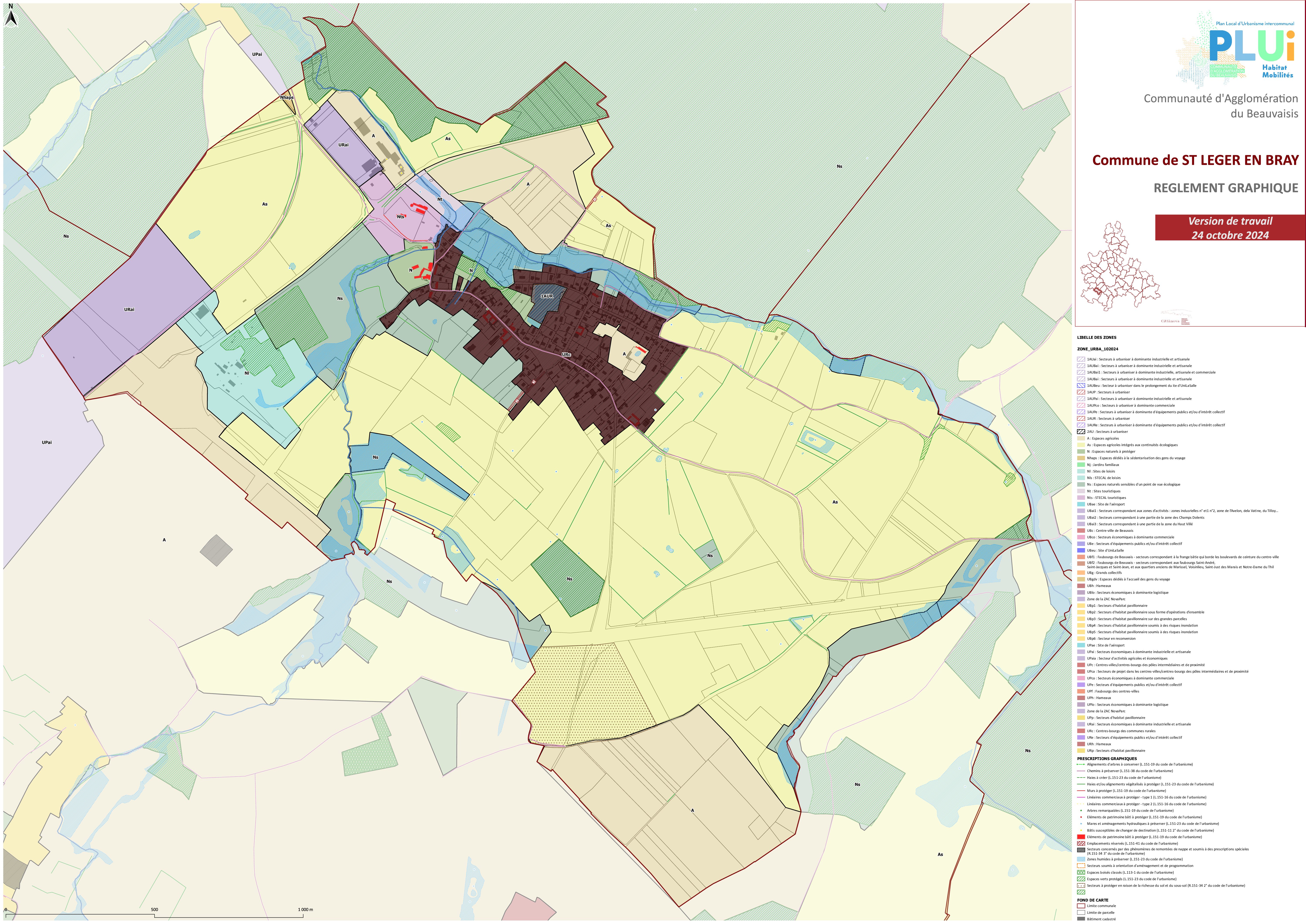Click the Limite de parcelle legend symbol

(x=1081, y=913)
